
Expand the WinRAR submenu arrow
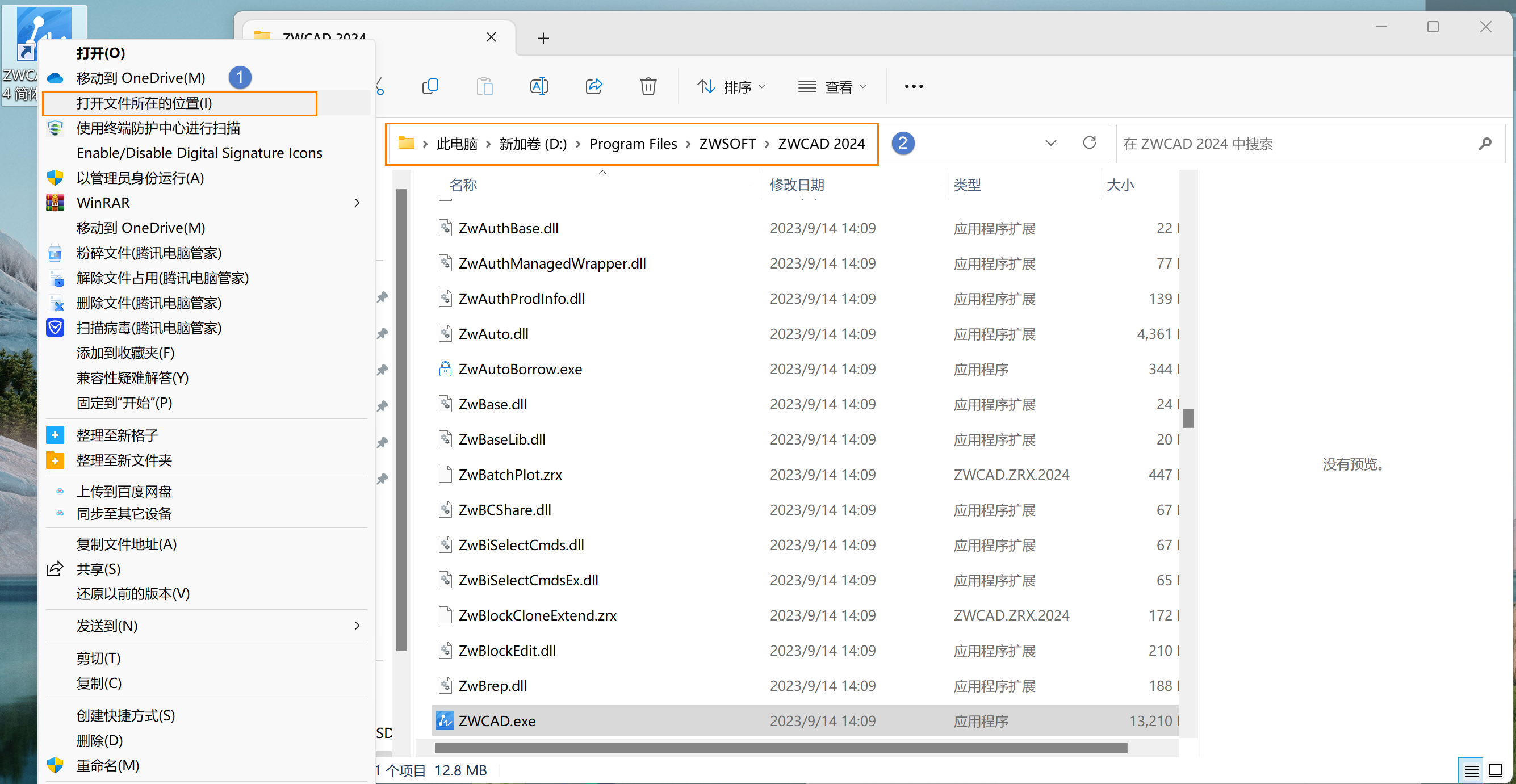pyautogui.click(x=357, y=203)
